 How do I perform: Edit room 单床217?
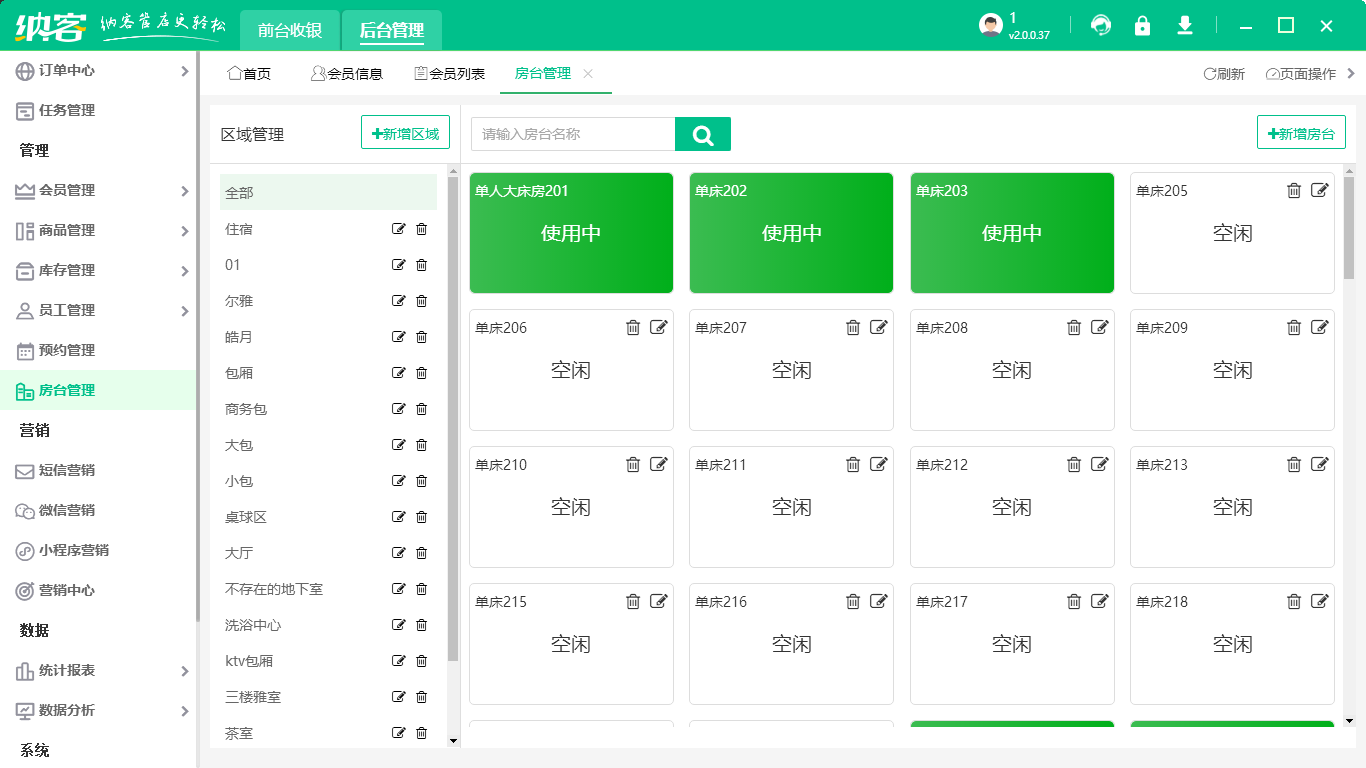1100,601
